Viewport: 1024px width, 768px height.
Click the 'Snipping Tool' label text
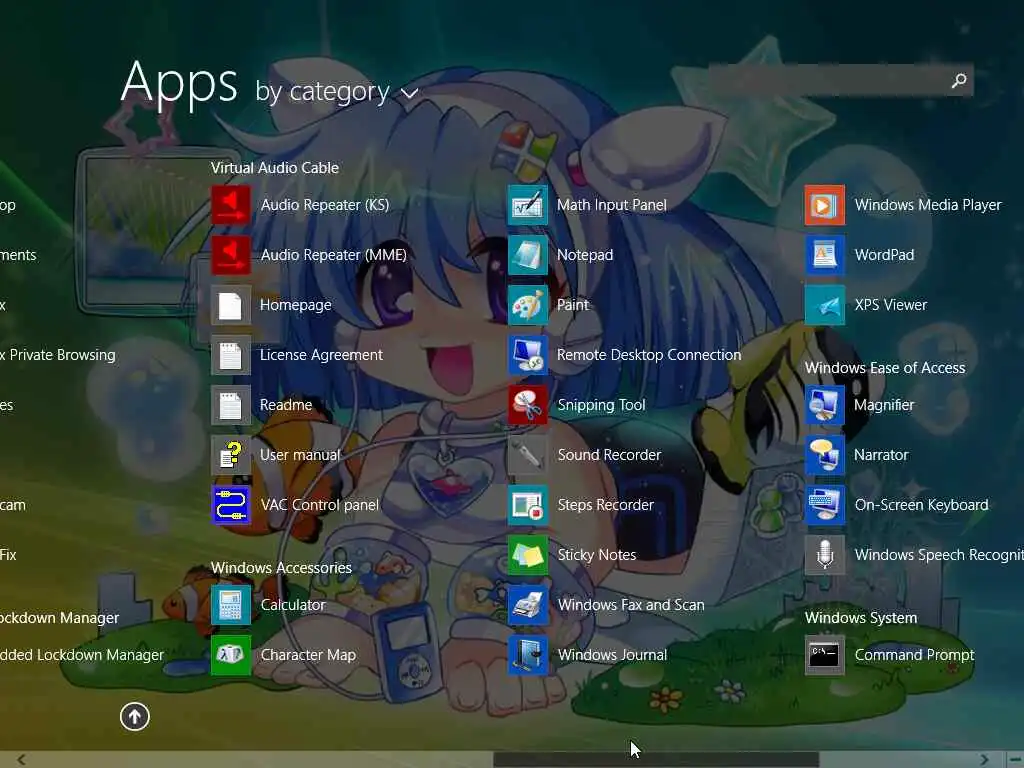601,405
